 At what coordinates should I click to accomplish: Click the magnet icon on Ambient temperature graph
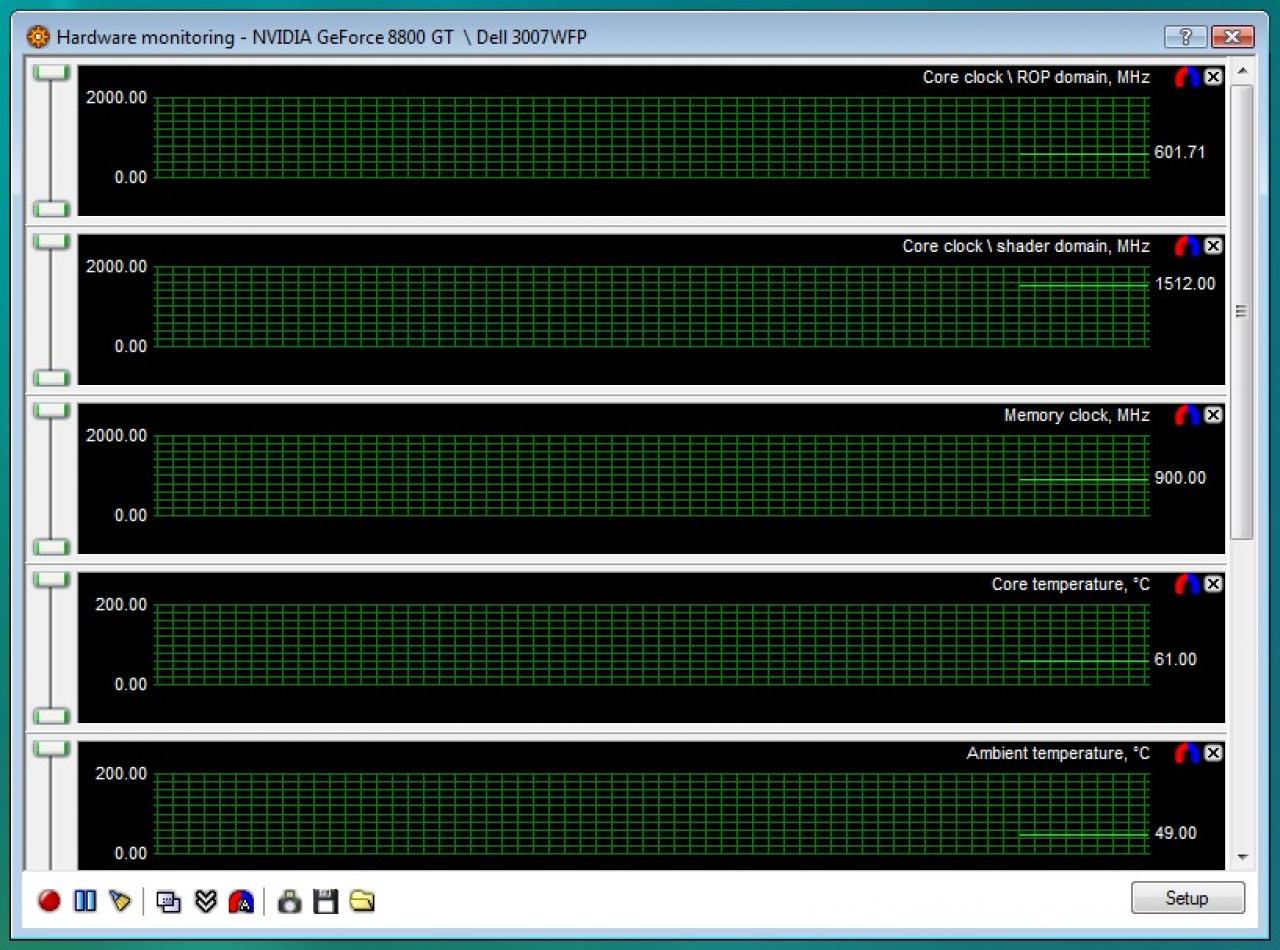tap(1187, 753)
